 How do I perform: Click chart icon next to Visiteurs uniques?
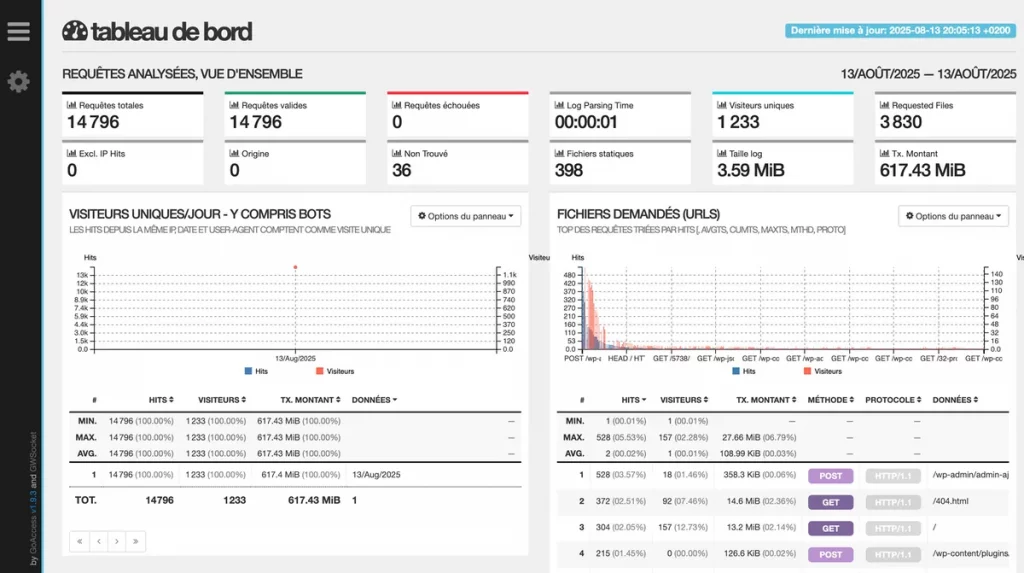coord(721,105)
